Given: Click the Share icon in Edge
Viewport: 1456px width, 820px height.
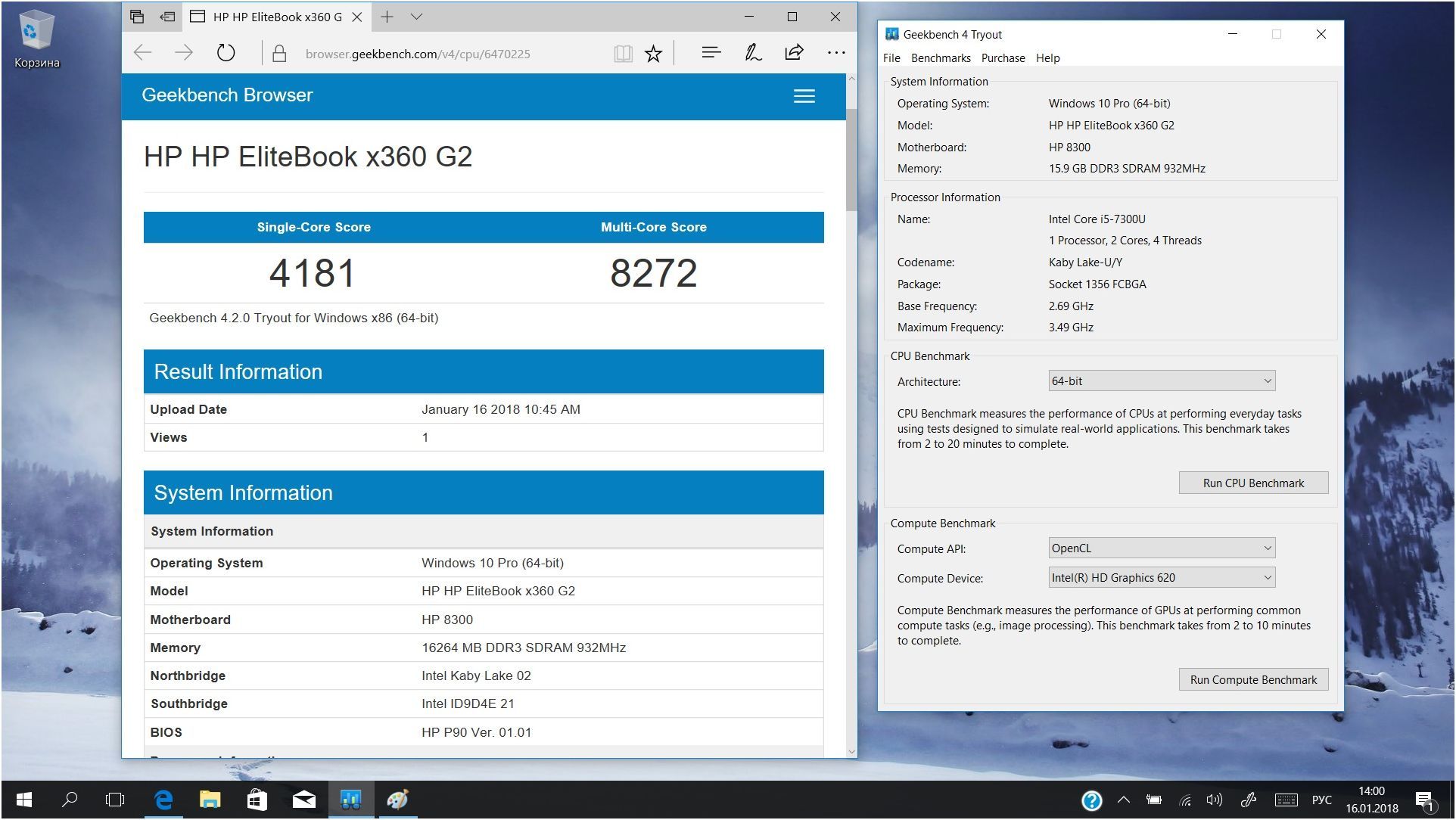Looking at the screenshot, I should pyautogui.click(x=793, y=52).
